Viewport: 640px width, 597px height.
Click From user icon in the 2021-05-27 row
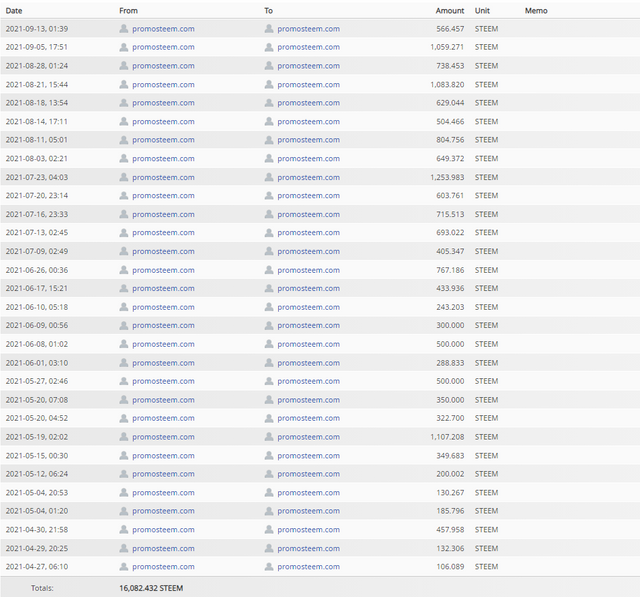(124, 381)
